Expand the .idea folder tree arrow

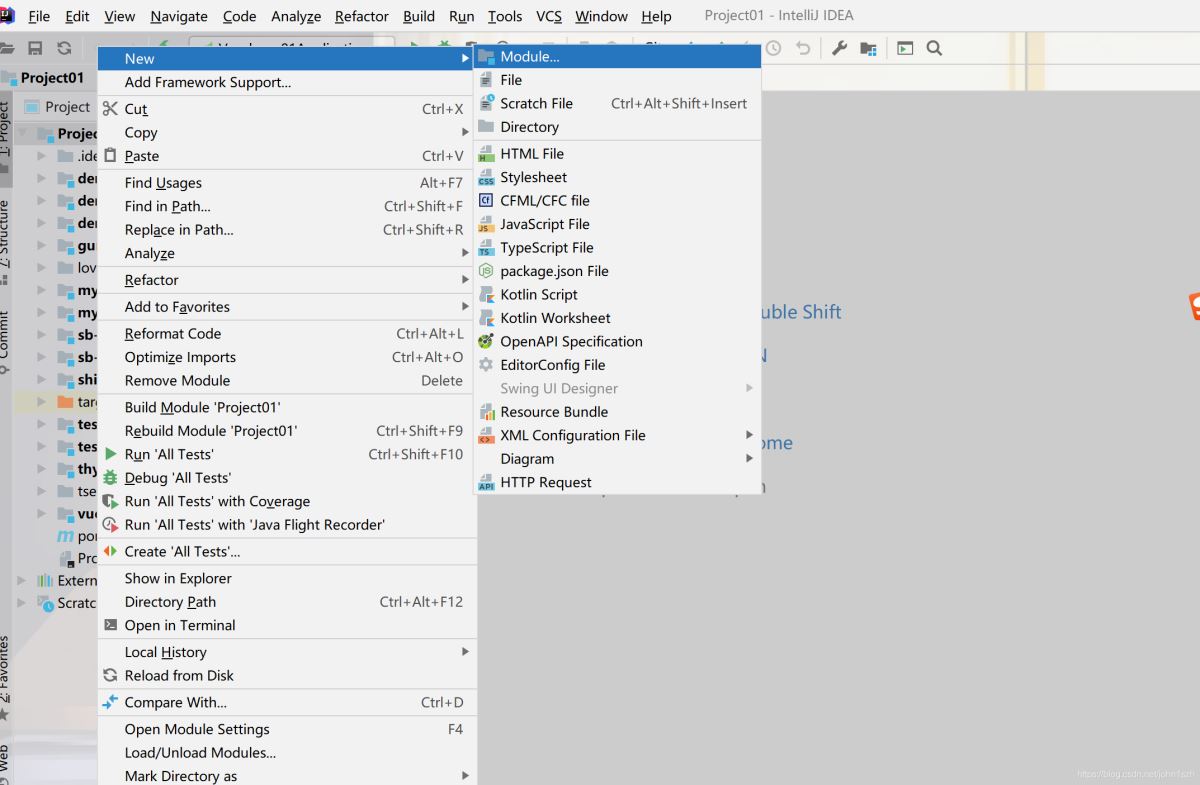click(x=41, y=156)
